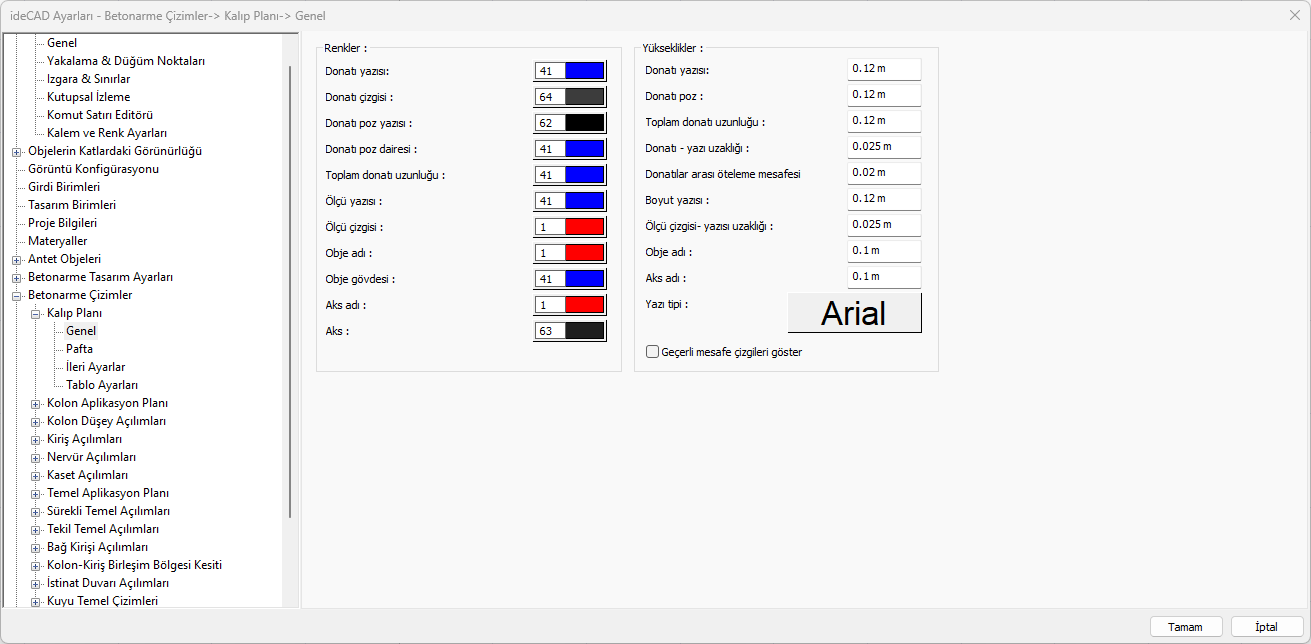Click Obje adı height input field
Screen dimensions: 1311x644
[x=884, y=251]
